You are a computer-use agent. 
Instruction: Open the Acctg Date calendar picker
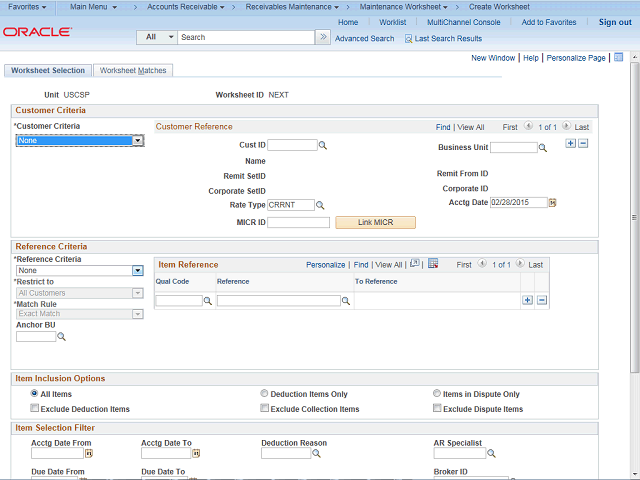coord(552,202)
